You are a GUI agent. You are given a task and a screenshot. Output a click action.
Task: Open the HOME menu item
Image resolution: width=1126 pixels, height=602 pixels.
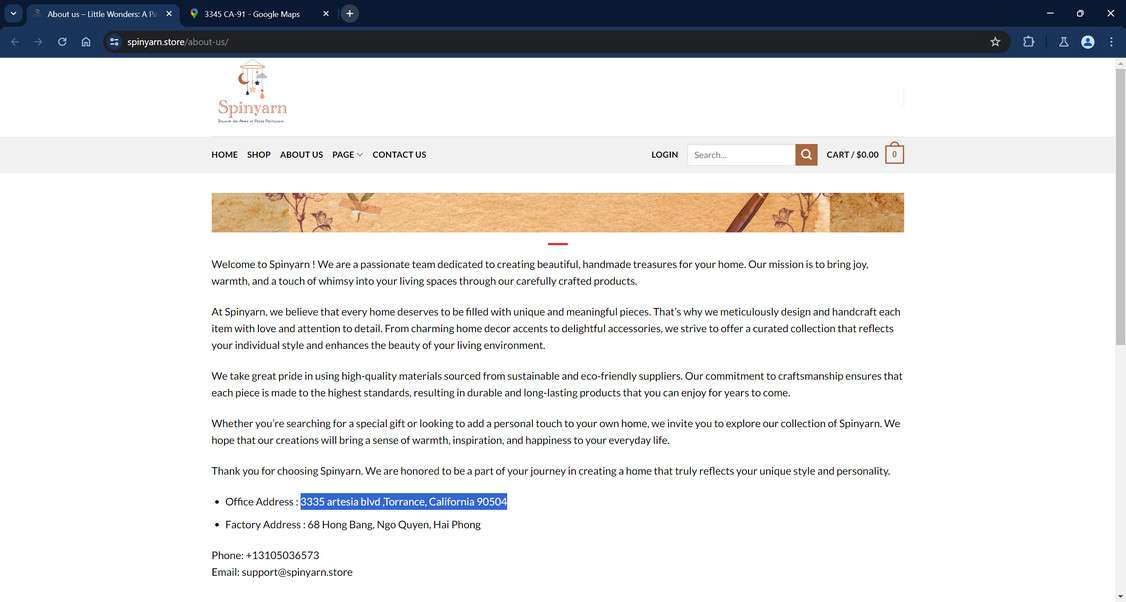pos(224,154)
